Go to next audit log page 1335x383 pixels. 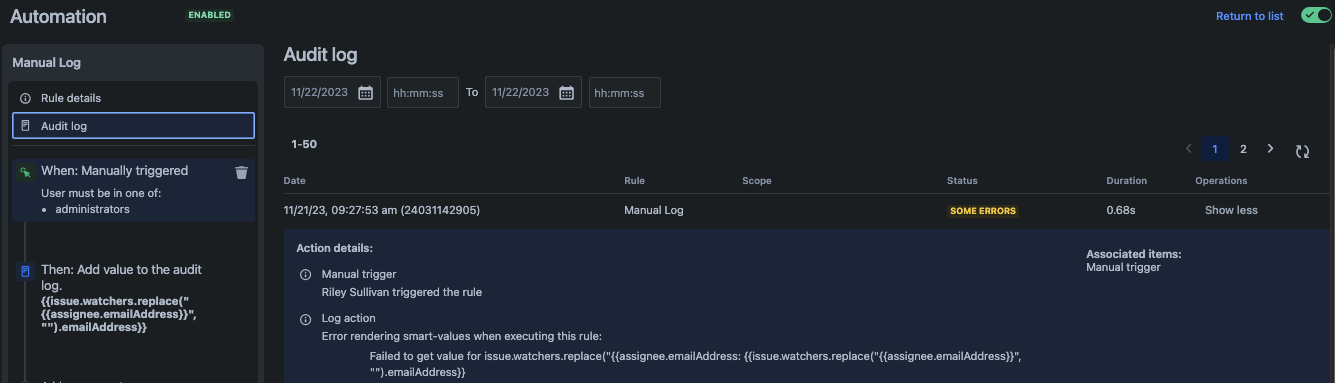[x=1270, y=149]
